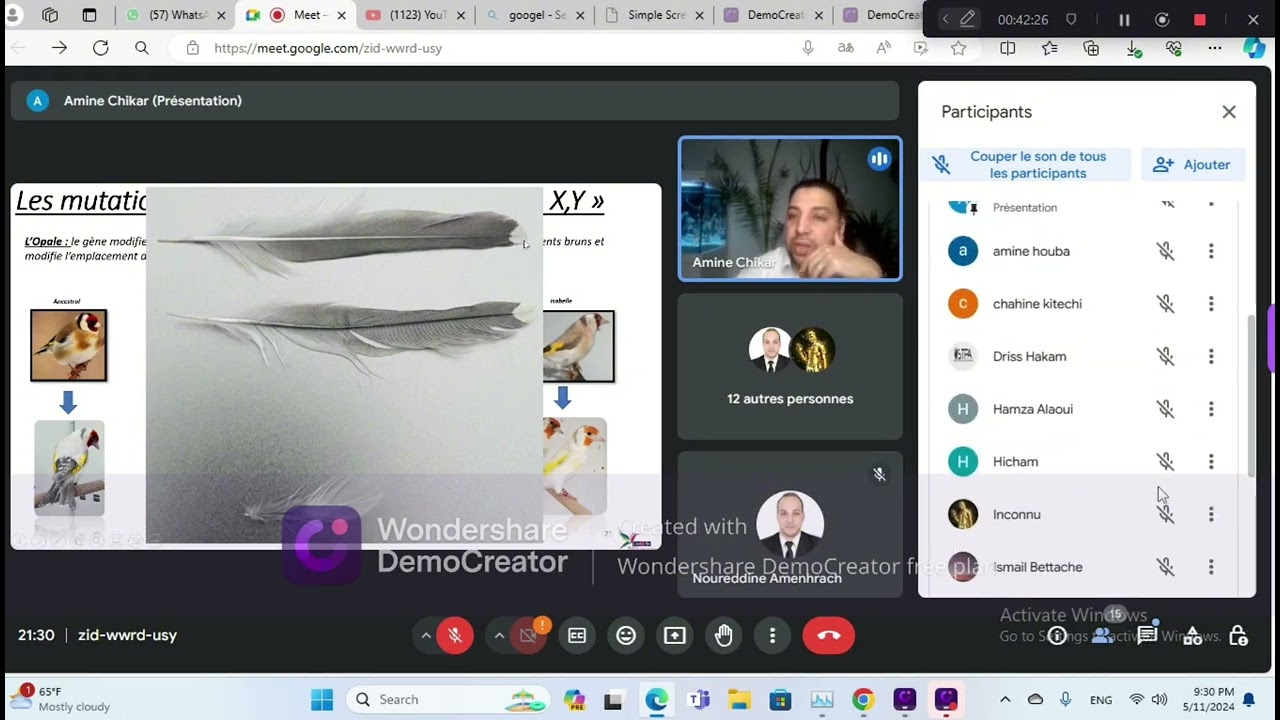Click Couper le son de tous les participants

tap(1026, 165)
